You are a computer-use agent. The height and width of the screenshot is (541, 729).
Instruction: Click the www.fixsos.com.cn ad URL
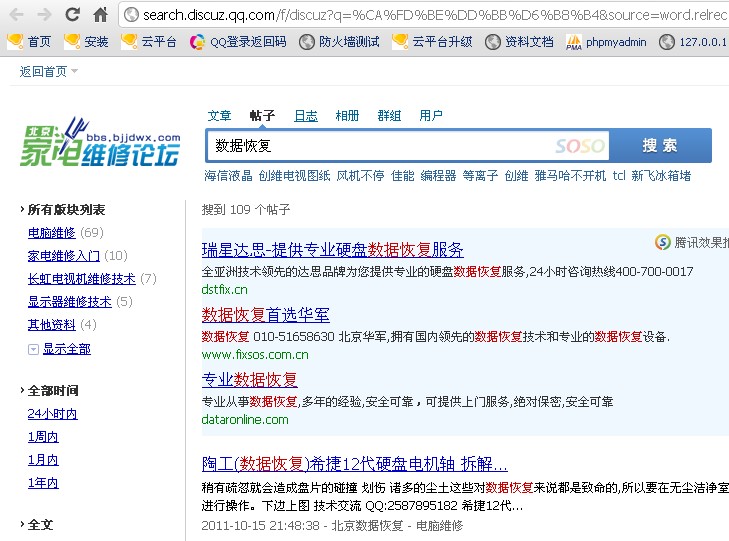click(255, 355)
